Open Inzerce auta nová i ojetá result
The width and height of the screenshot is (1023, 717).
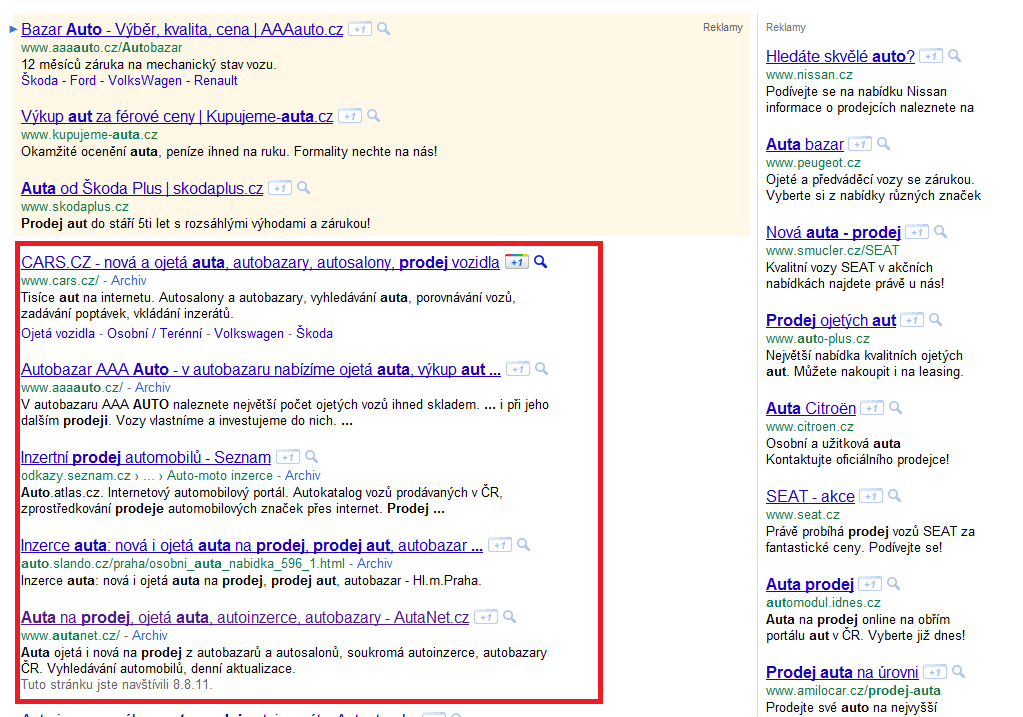[252, 545]
